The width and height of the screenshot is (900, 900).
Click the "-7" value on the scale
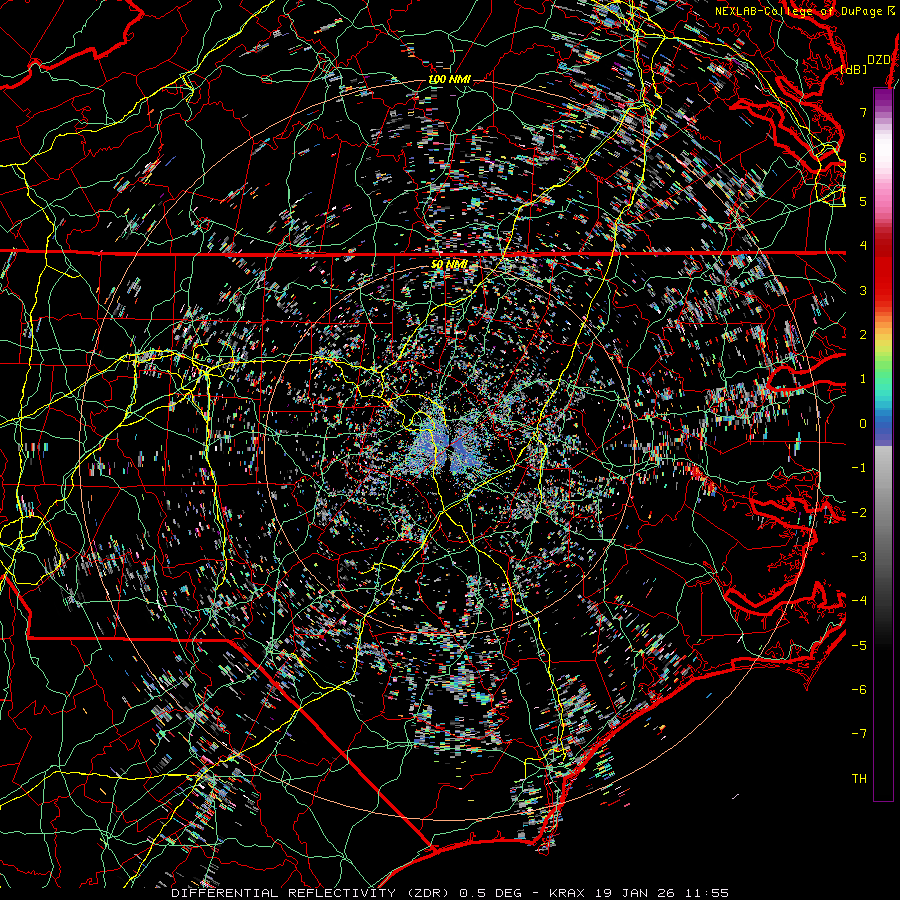tap(859, 734)
